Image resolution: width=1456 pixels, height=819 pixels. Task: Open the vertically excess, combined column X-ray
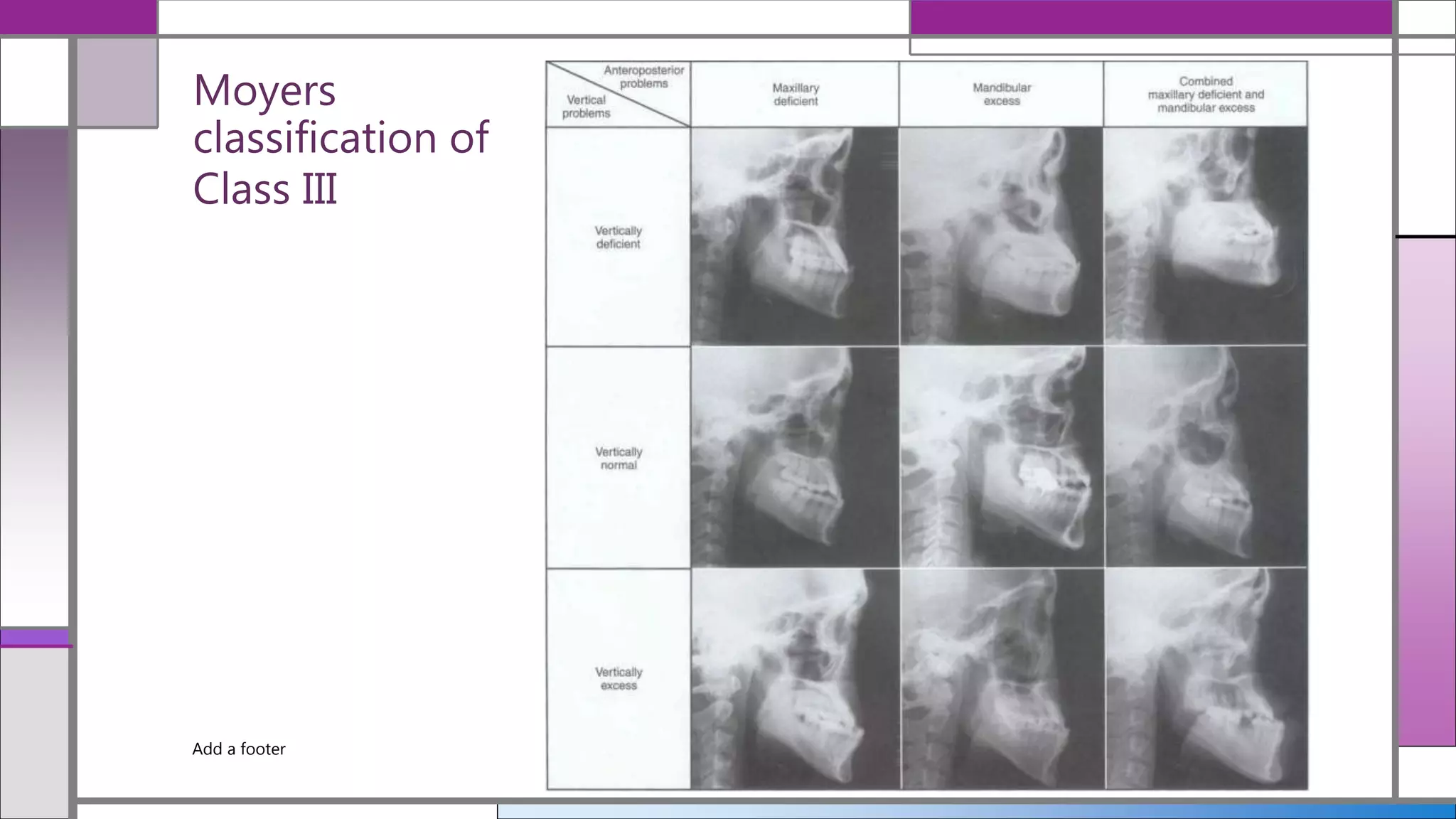pos(1206,679)
